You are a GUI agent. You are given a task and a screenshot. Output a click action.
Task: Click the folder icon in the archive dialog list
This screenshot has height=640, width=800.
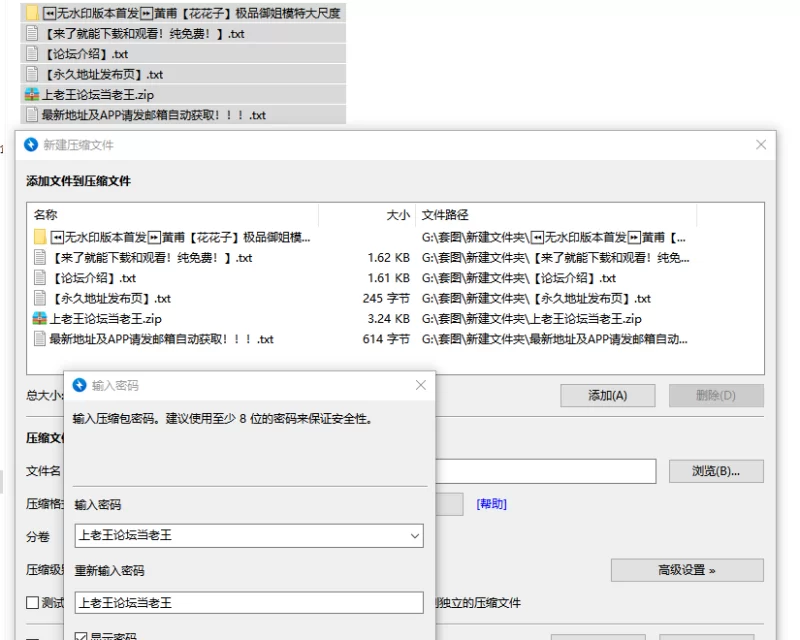40,237
